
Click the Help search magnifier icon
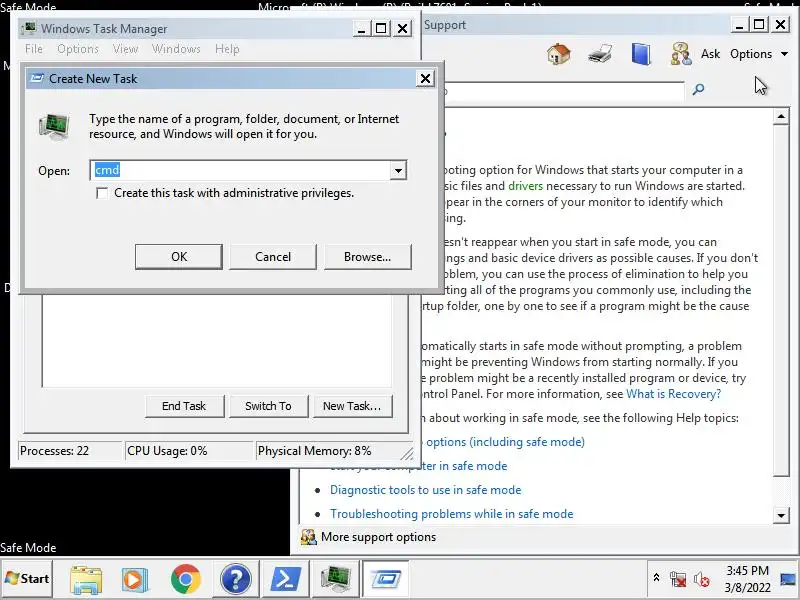point(698,90)
